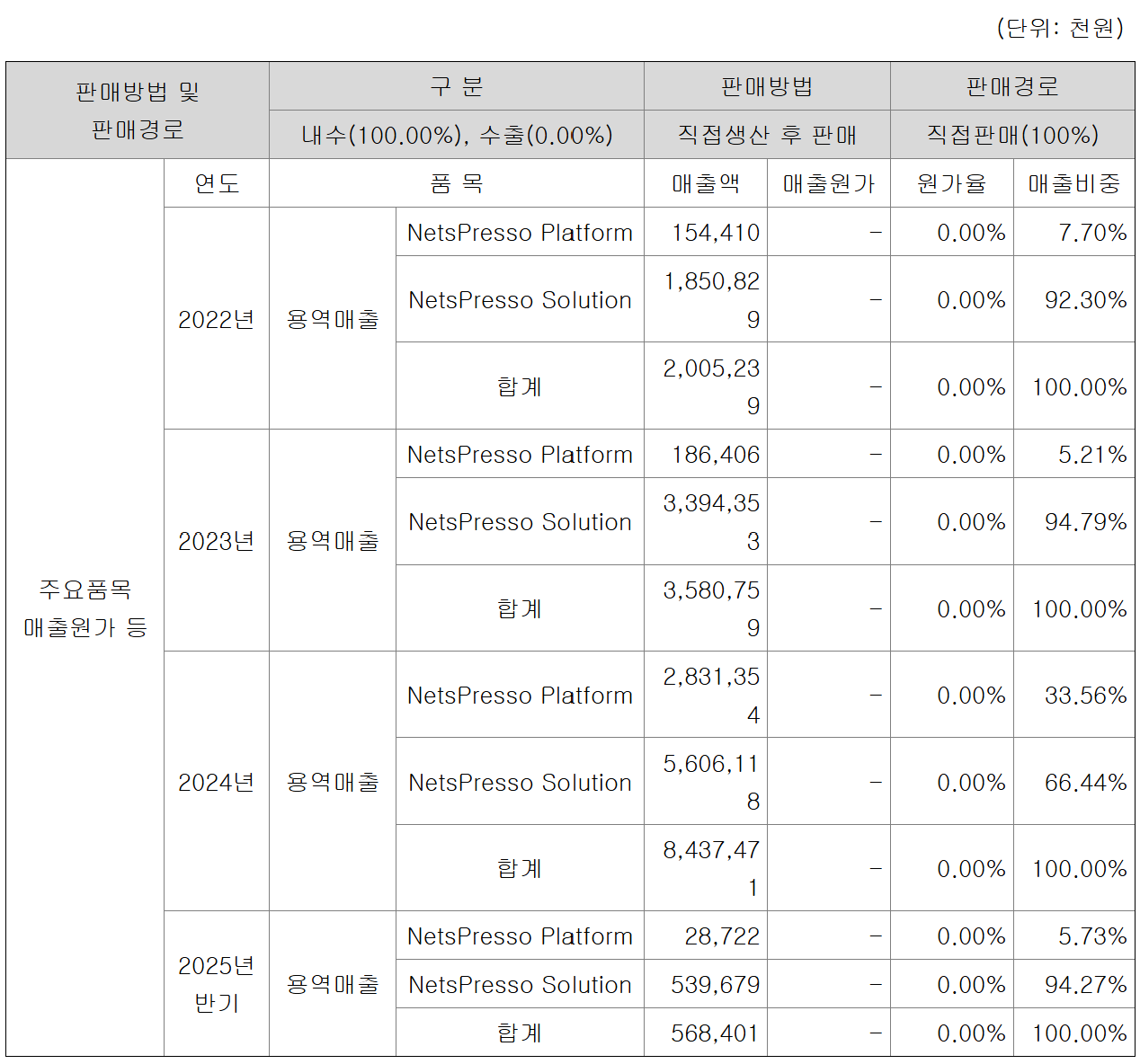Viewport: 1140px width, 1064px height.
Task: Click the sales value 2,831,354
Action: point(706,696)
